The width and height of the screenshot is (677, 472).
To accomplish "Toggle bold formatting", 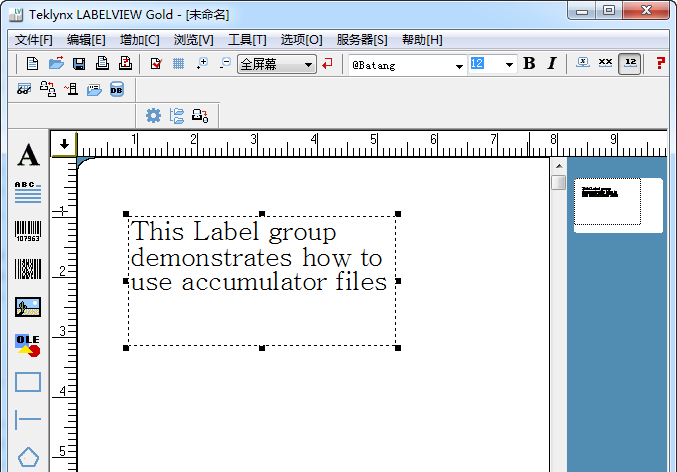I will point(529,64).
